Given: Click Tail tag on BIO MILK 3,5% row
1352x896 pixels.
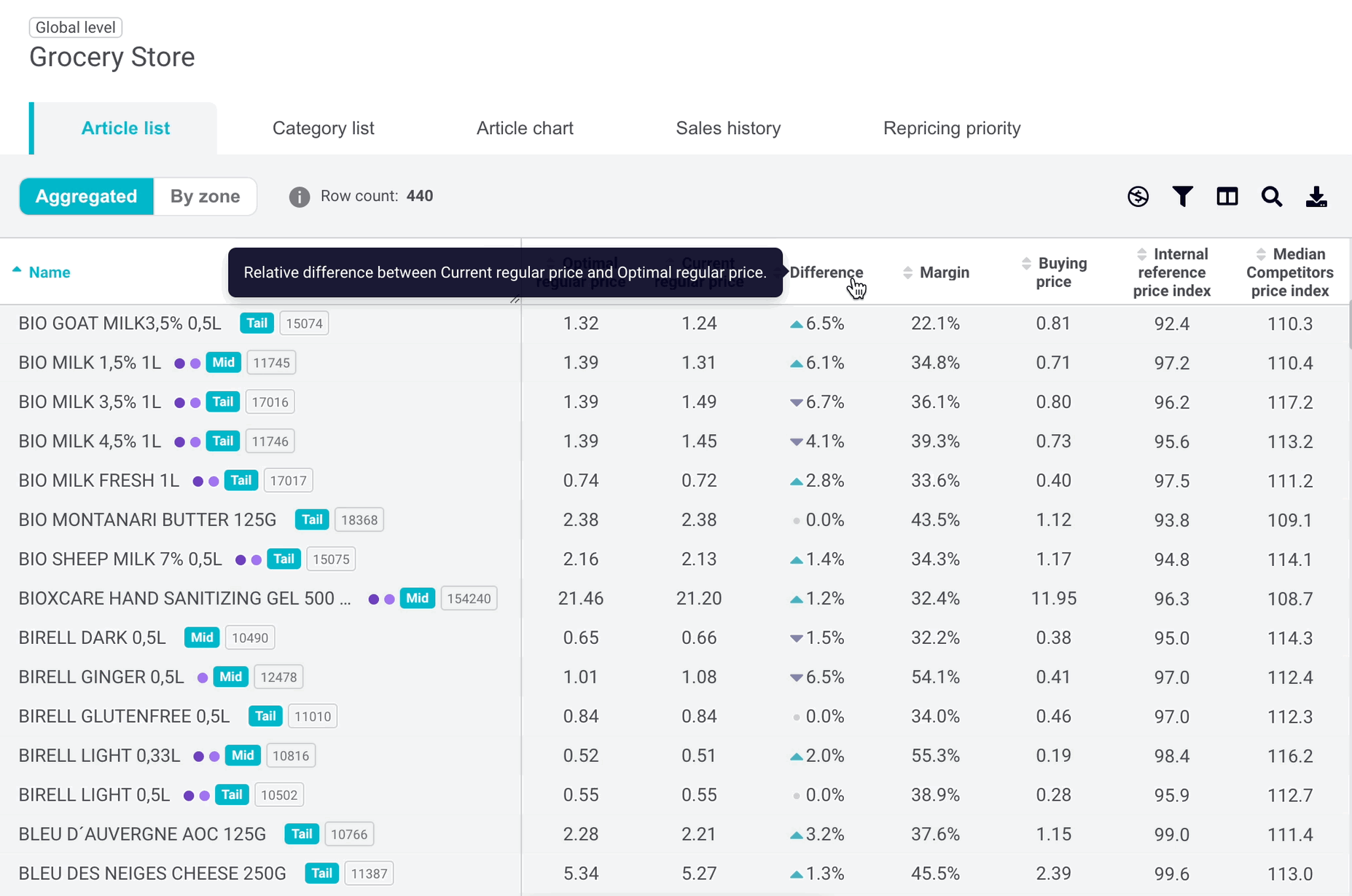Looking at the screenshot, I should pos(222,402).
